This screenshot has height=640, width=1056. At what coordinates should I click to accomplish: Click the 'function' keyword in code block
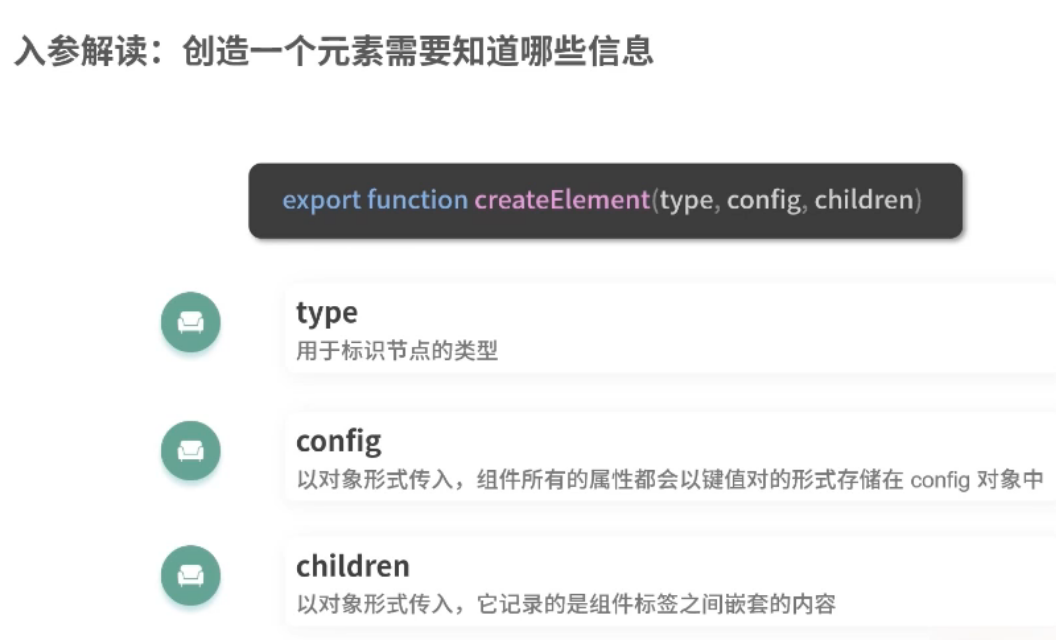click(x=417, y=200)
